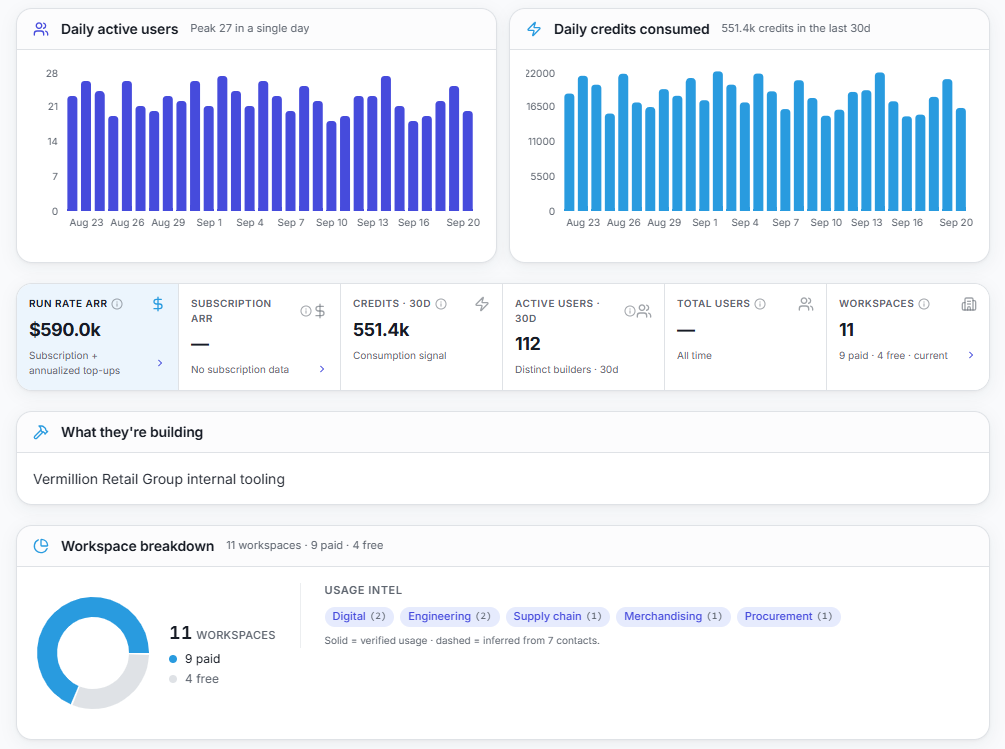Expand the Workspaces card chevron
1005x749 pixels.
tap(971, 355)
